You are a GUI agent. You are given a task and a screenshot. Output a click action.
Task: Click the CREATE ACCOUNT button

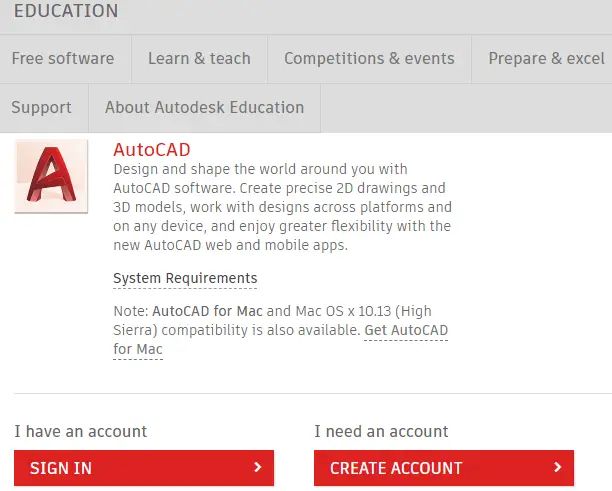coord(444,468)
